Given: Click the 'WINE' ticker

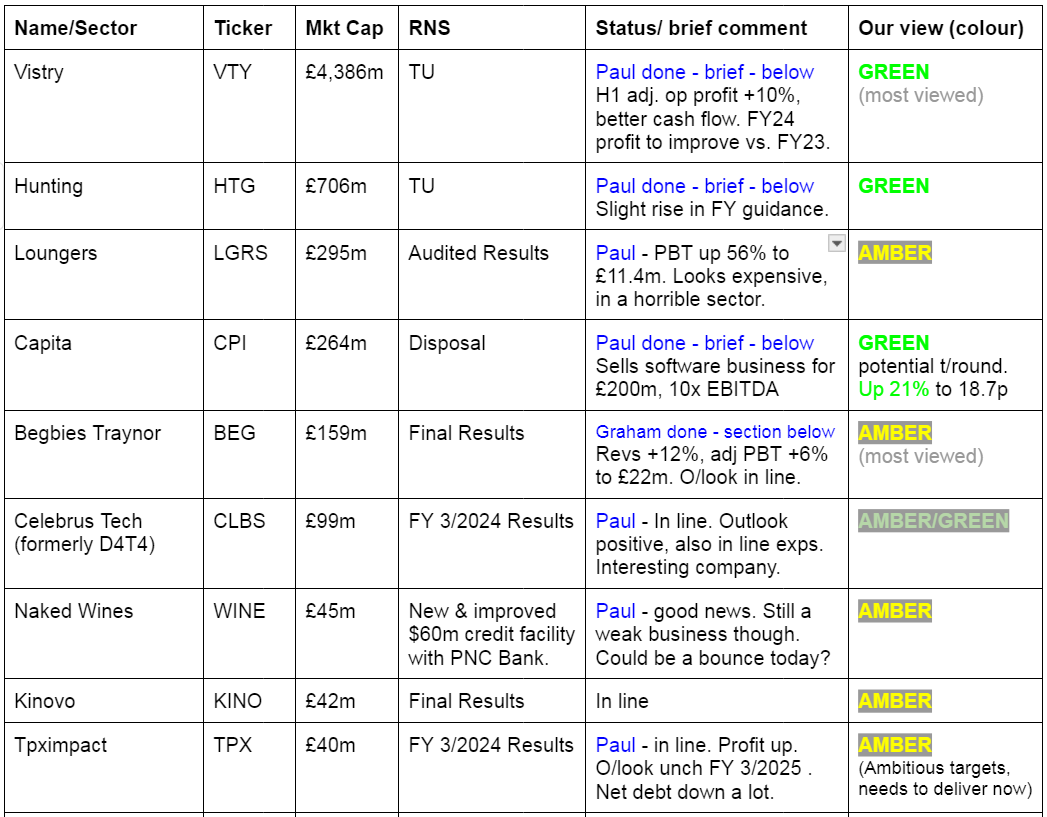Looking at the screenshot, I should point(239,611).
